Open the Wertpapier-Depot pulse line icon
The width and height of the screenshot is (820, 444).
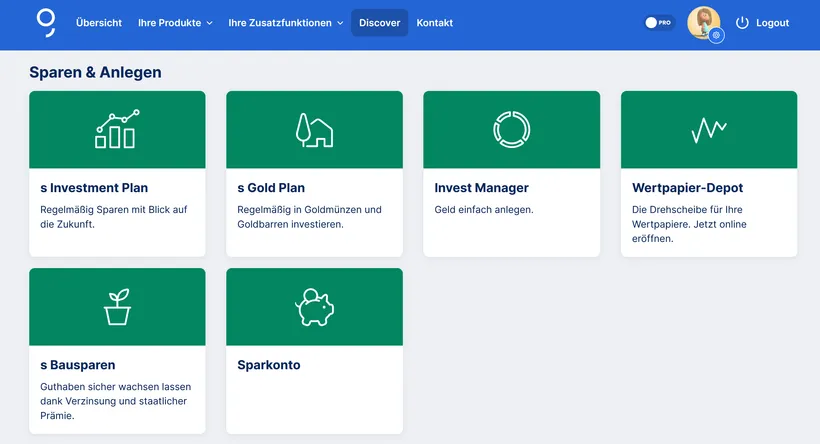coord(708,130)
